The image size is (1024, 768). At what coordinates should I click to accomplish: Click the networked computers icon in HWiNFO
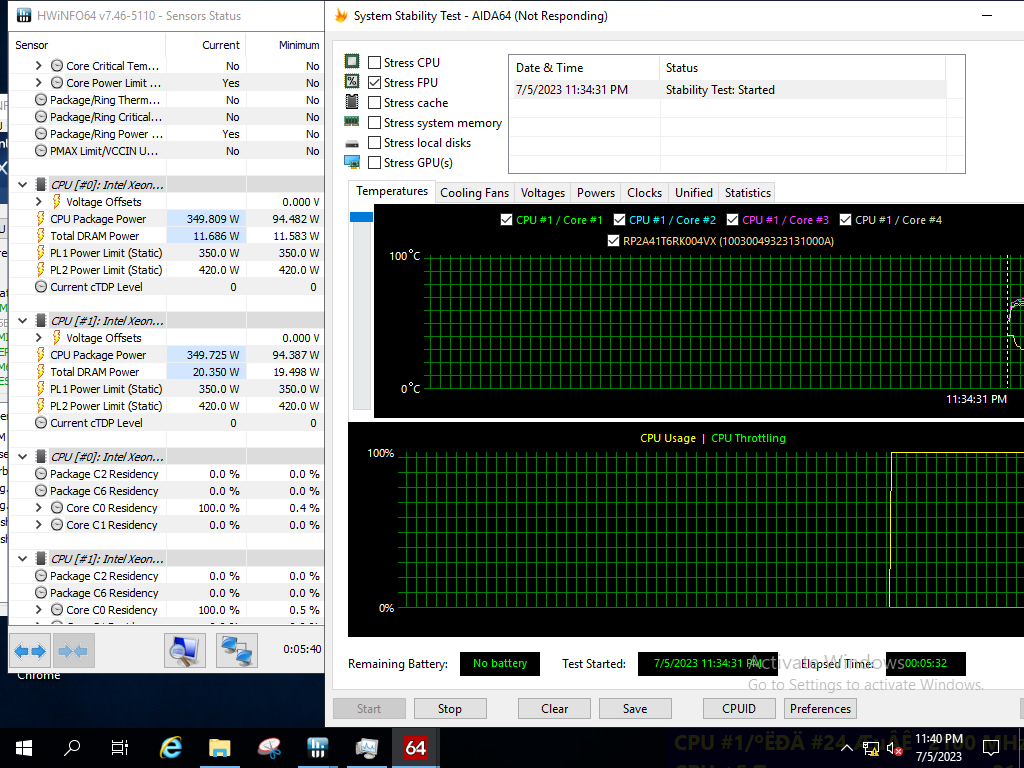tap(237, 651)
